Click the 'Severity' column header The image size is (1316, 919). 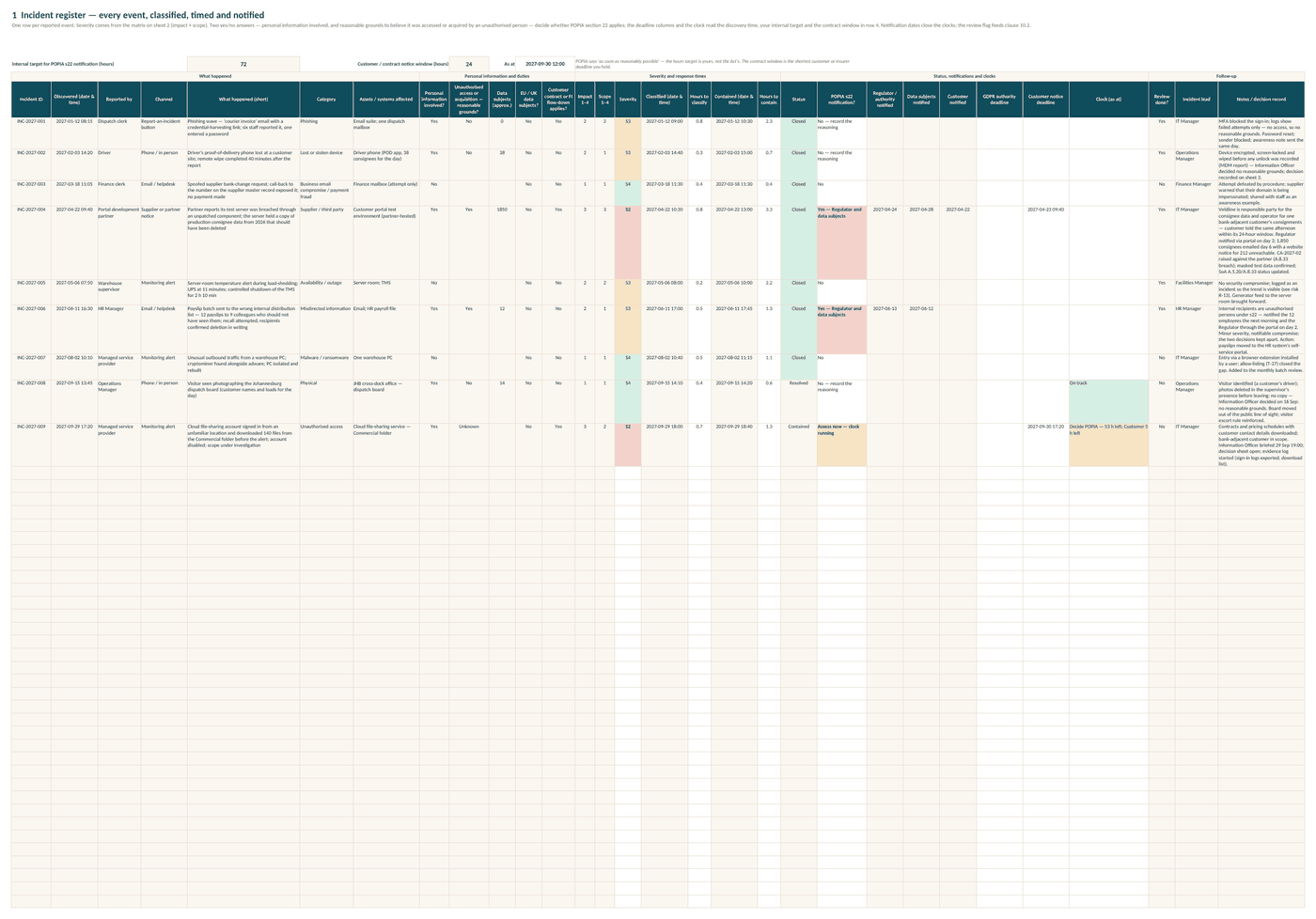[628, 99]
